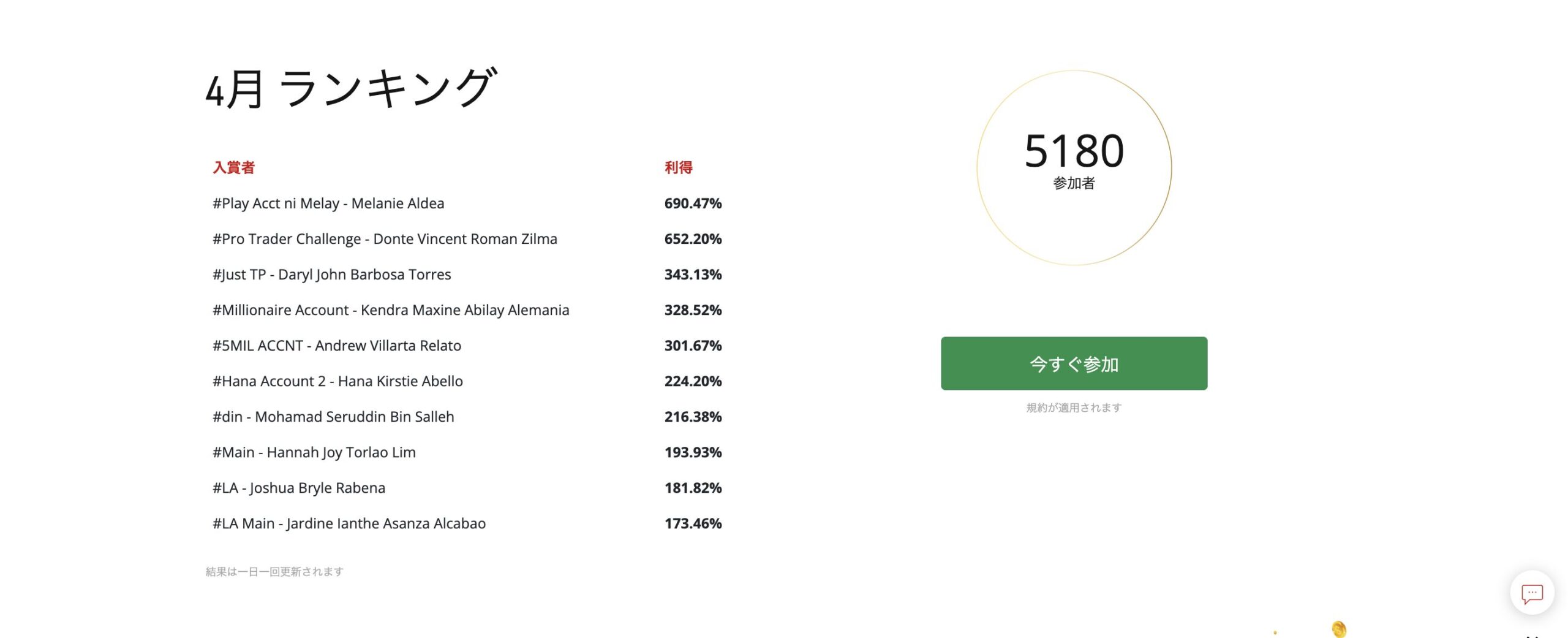Click the 5180 participants counter circle
The width and height of the screenshot is (1568, 638).
1074,167
